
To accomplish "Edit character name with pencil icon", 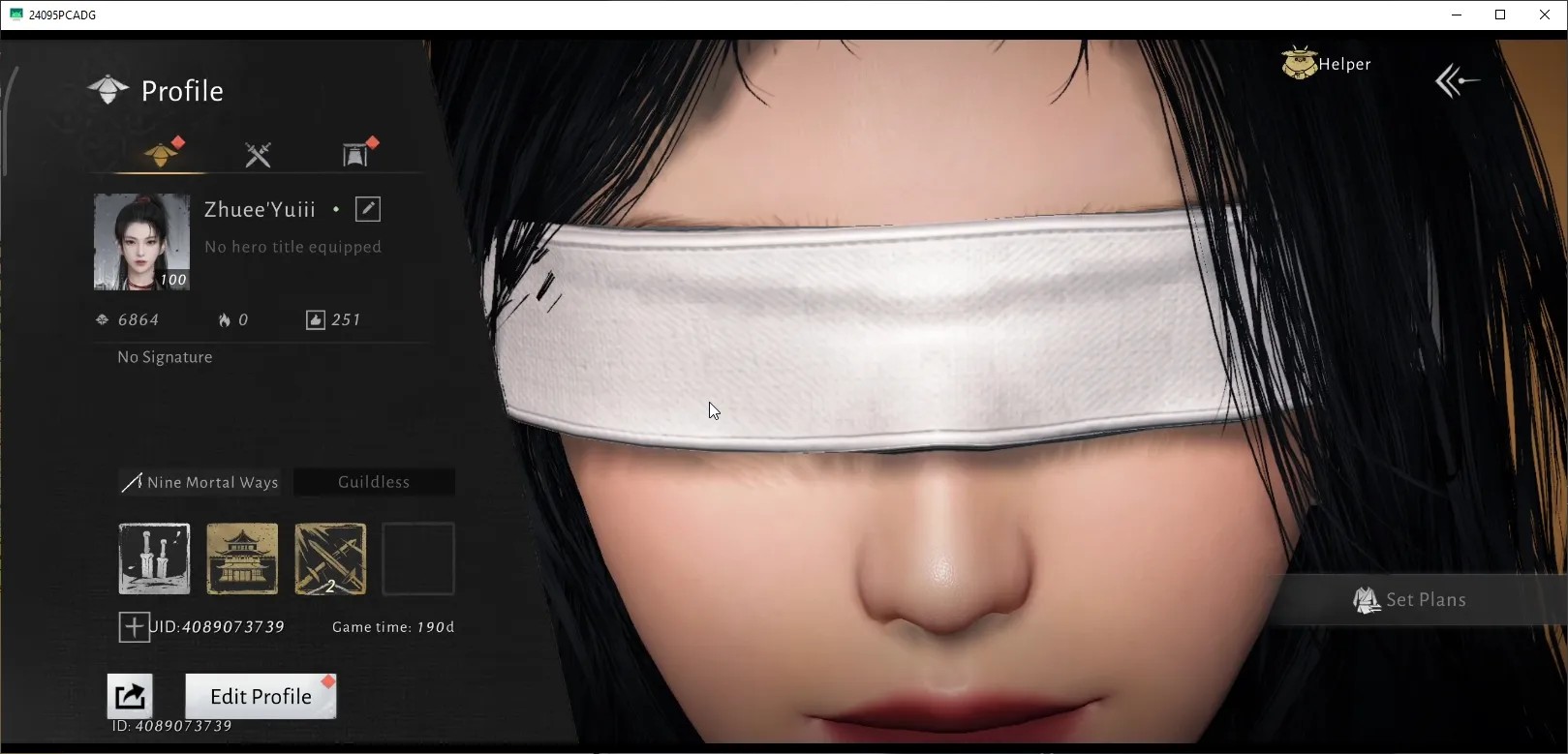I will (x=368, y=209).
